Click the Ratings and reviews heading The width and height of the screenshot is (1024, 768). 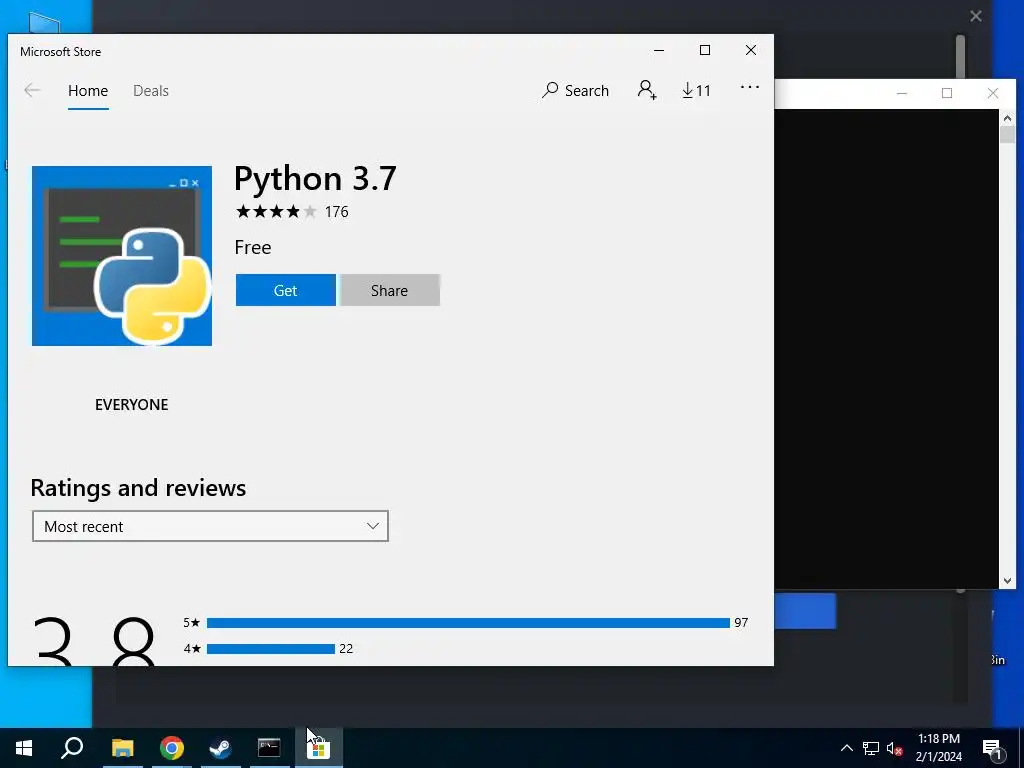coord(138,488)
